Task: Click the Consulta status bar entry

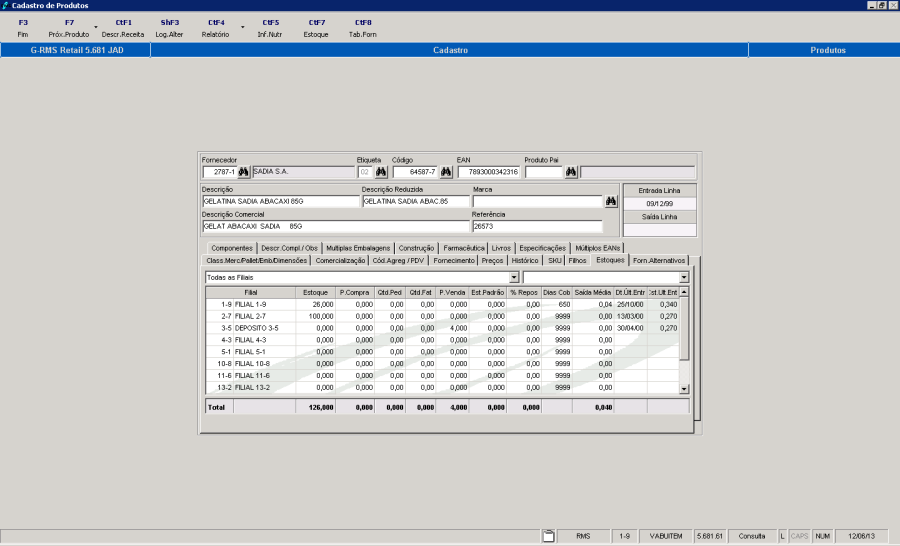Action: (752, 536)
